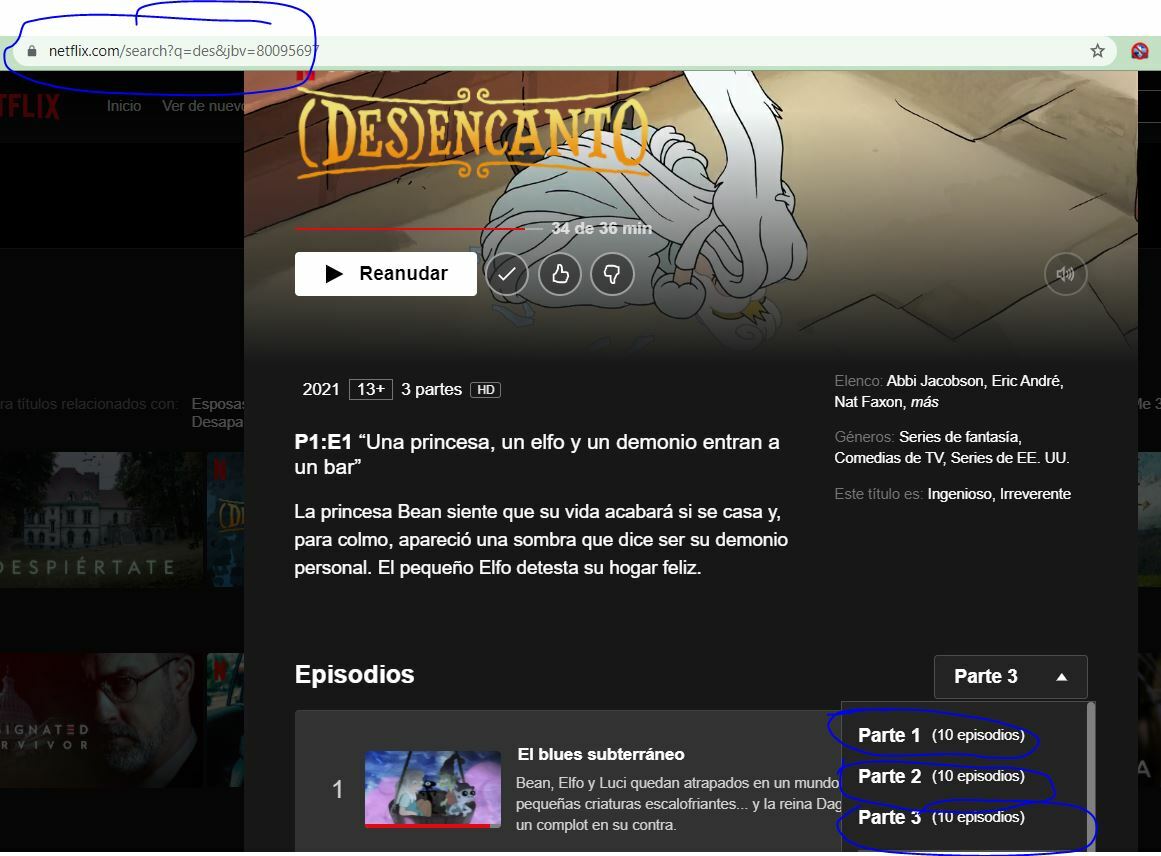The image size is (1161, 856).
Task: Click the Irreverente tag
Action: pos(1035,494)
